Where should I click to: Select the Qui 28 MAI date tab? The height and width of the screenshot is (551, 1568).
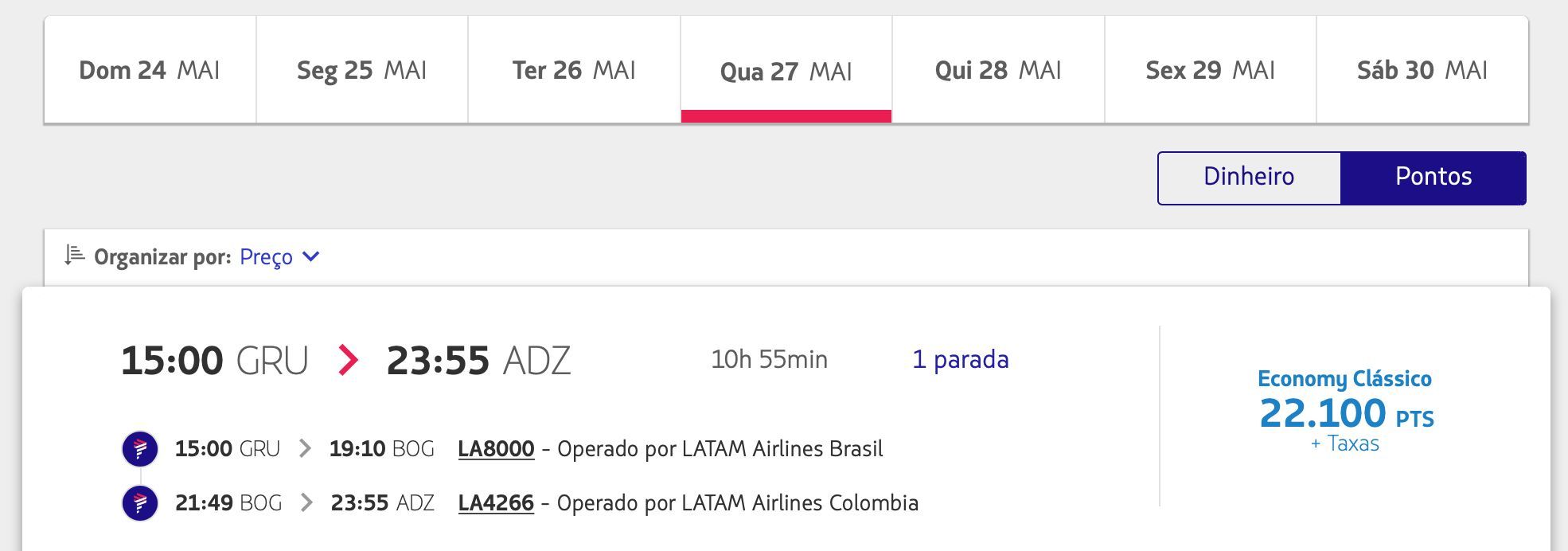click(998, 70)
